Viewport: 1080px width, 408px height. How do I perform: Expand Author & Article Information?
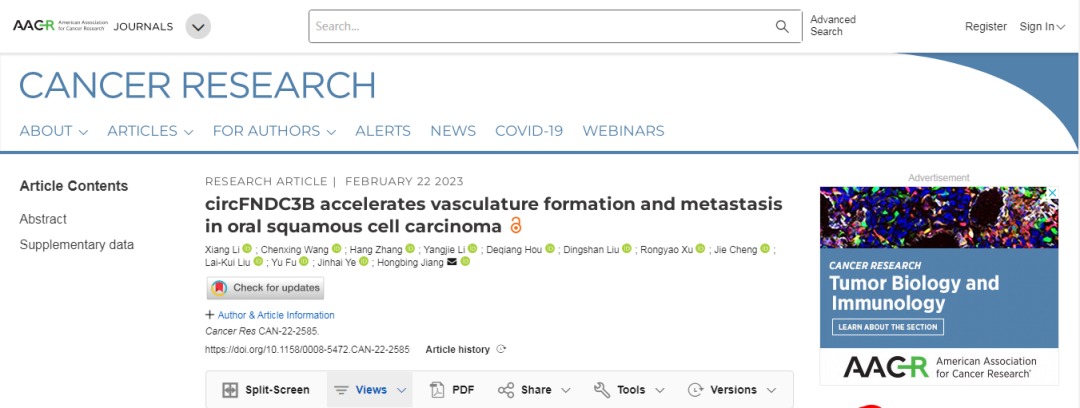click(x=268, y=315)
